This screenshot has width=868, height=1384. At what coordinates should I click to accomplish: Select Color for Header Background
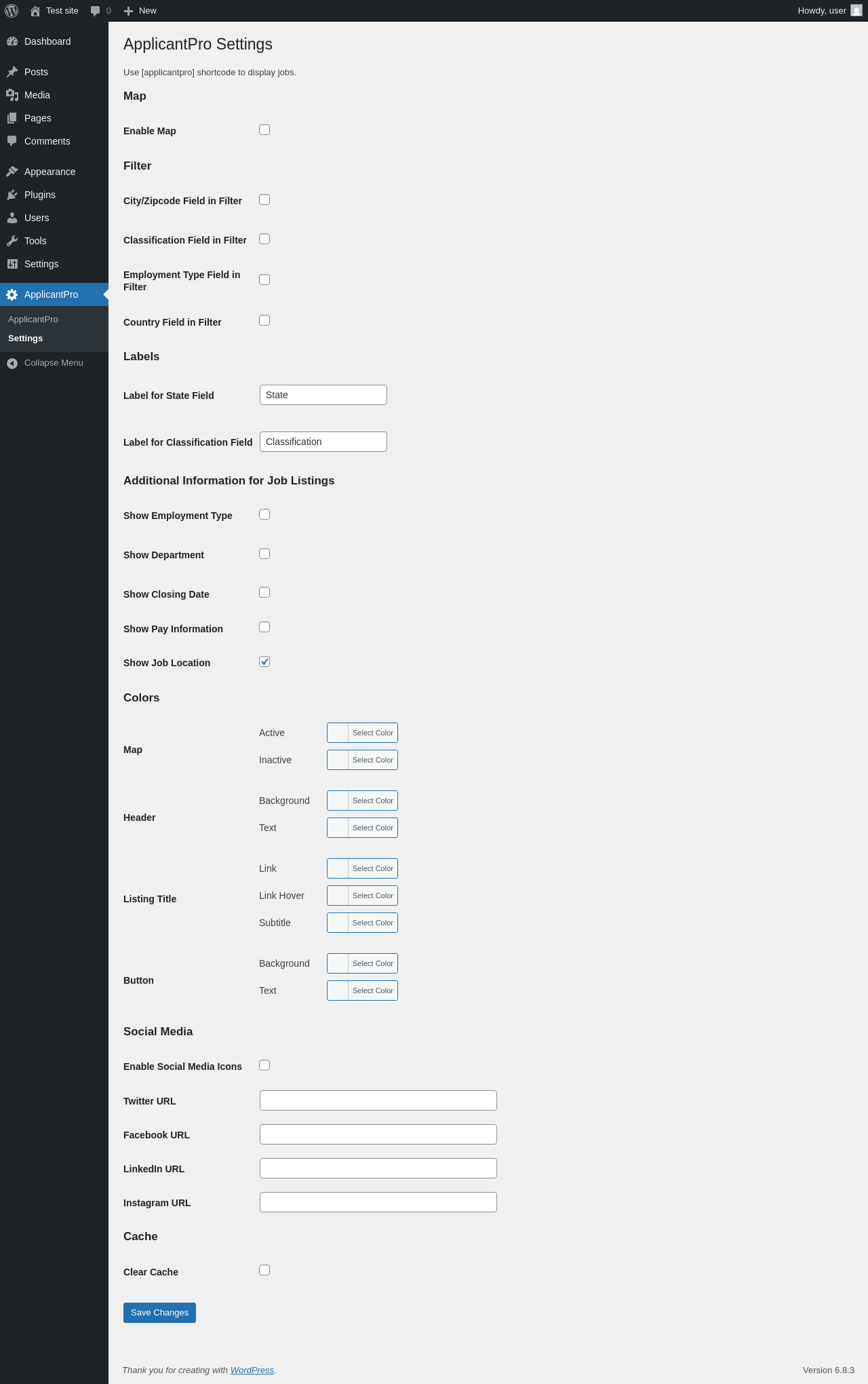coord(362,801)
